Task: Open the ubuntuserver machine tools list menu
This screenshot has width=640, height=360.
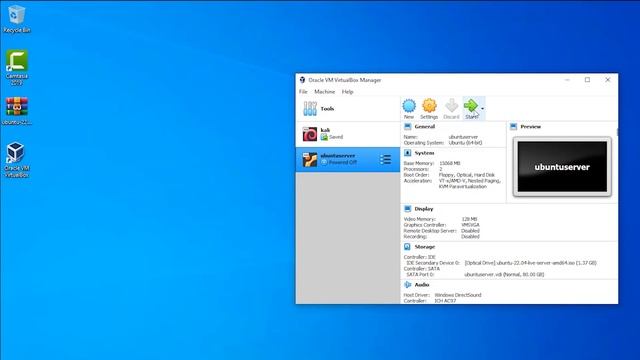Action: pyautogui.click(x=385, y=160)
